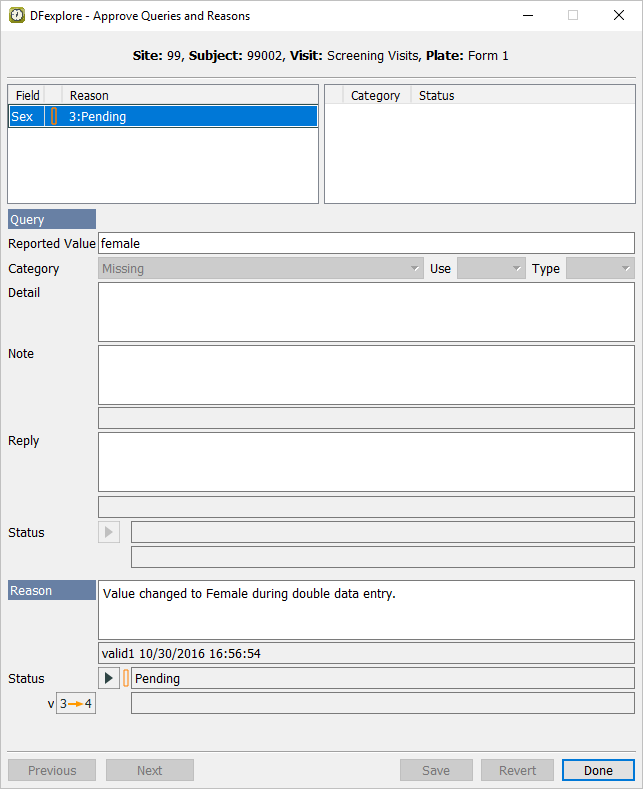
Task: Click the orange icon beside Pending status
Action: click(x=126, y=678)
